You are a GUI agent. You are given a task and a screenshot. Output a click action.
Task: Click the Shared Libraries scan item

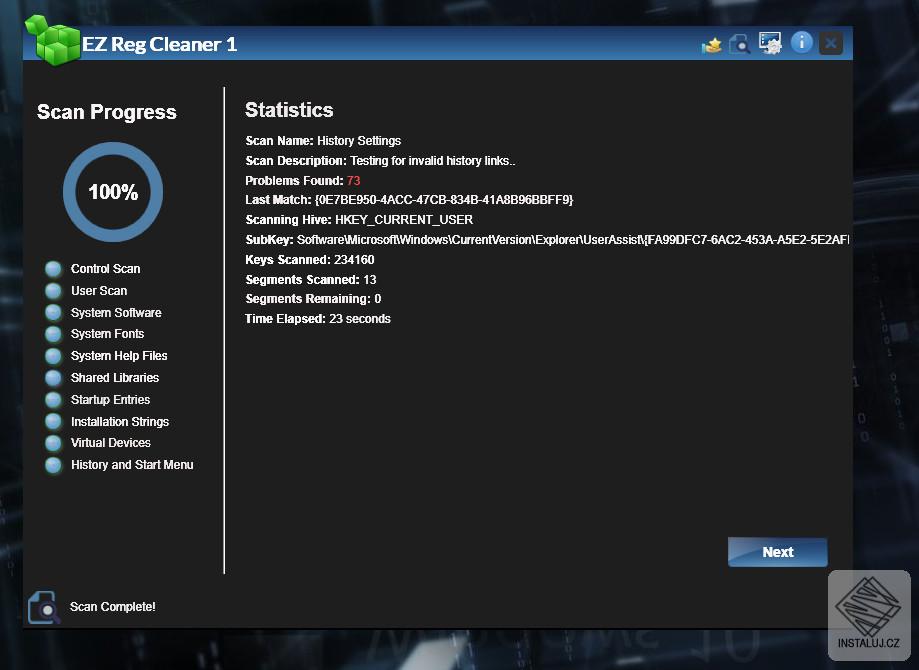(x=114, y=378)
